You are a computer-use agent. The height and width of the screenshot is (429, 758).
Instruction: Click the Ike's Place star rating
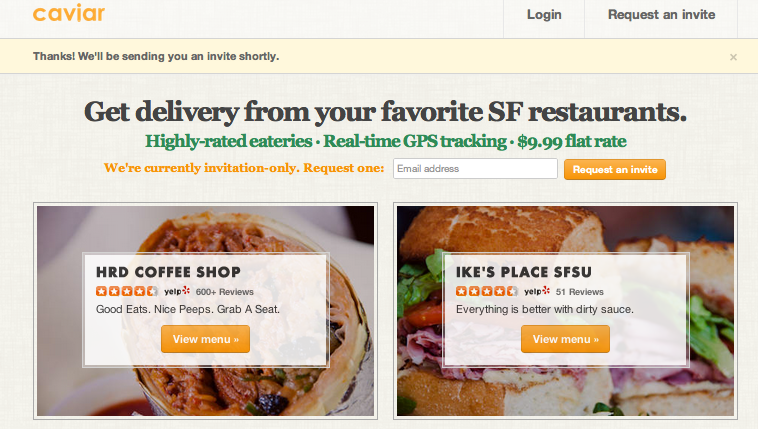[x=486, y=291]
